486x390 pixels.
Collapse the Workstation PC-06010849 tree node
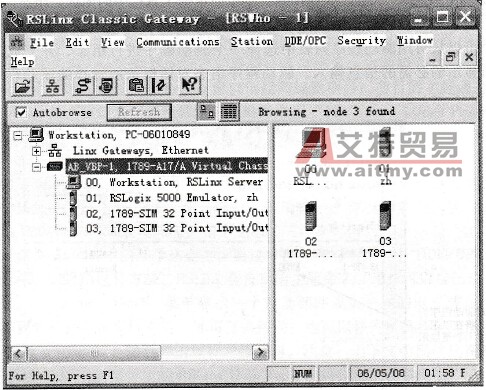[18, 135]
